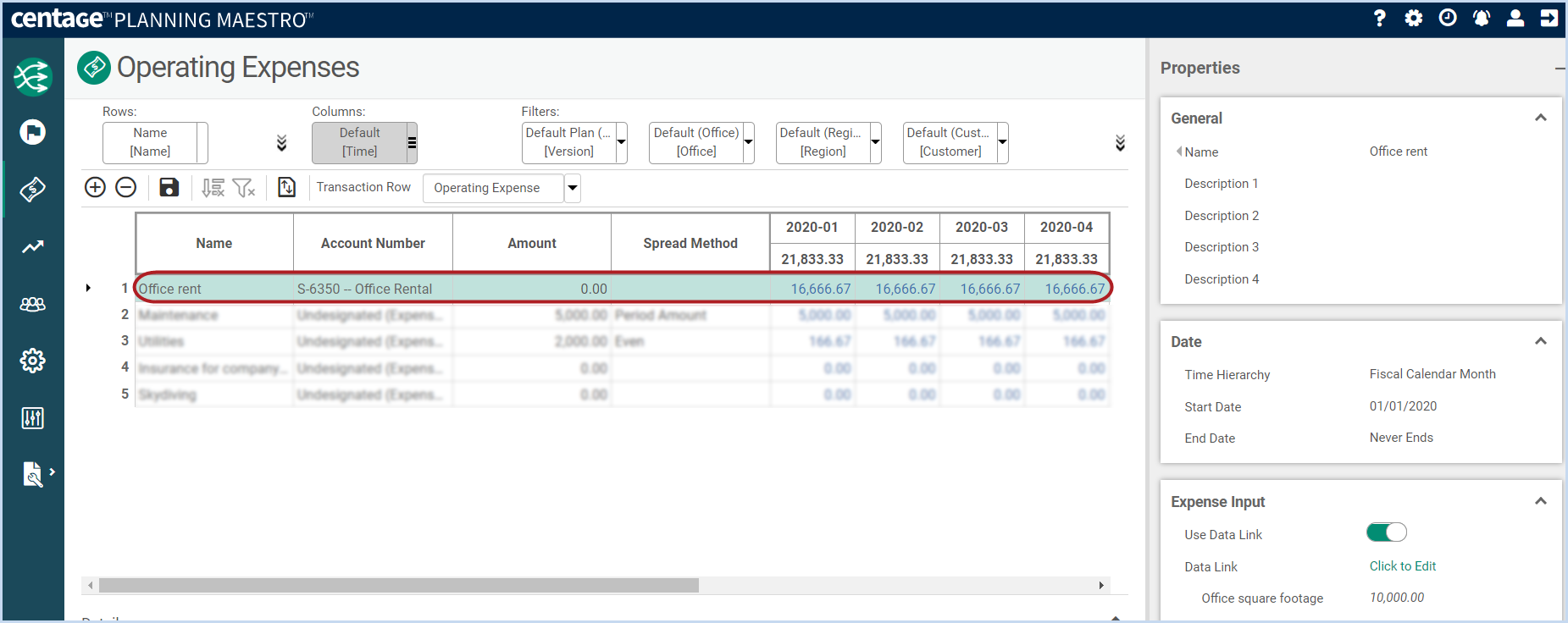The width and height of the screenshot is (1568, 623).
Task: Open the flag milestones sidebar icon
Action: pyautogui.click(x=33, y=132)
